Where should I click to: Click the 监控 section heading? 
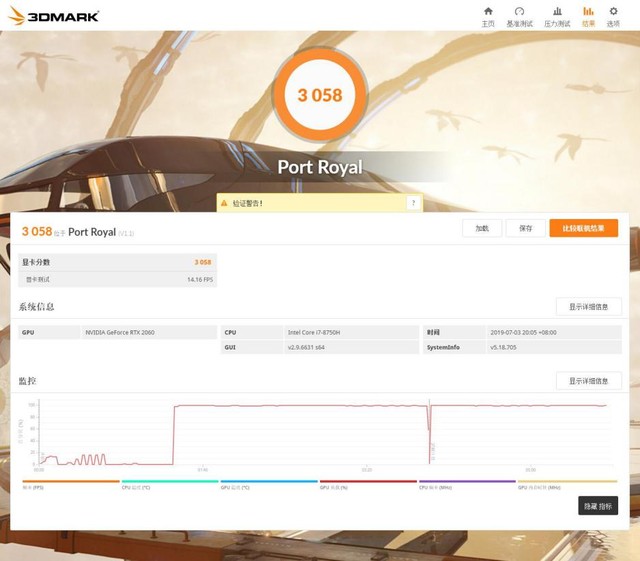pyautogui.click(x=27, y=381)
